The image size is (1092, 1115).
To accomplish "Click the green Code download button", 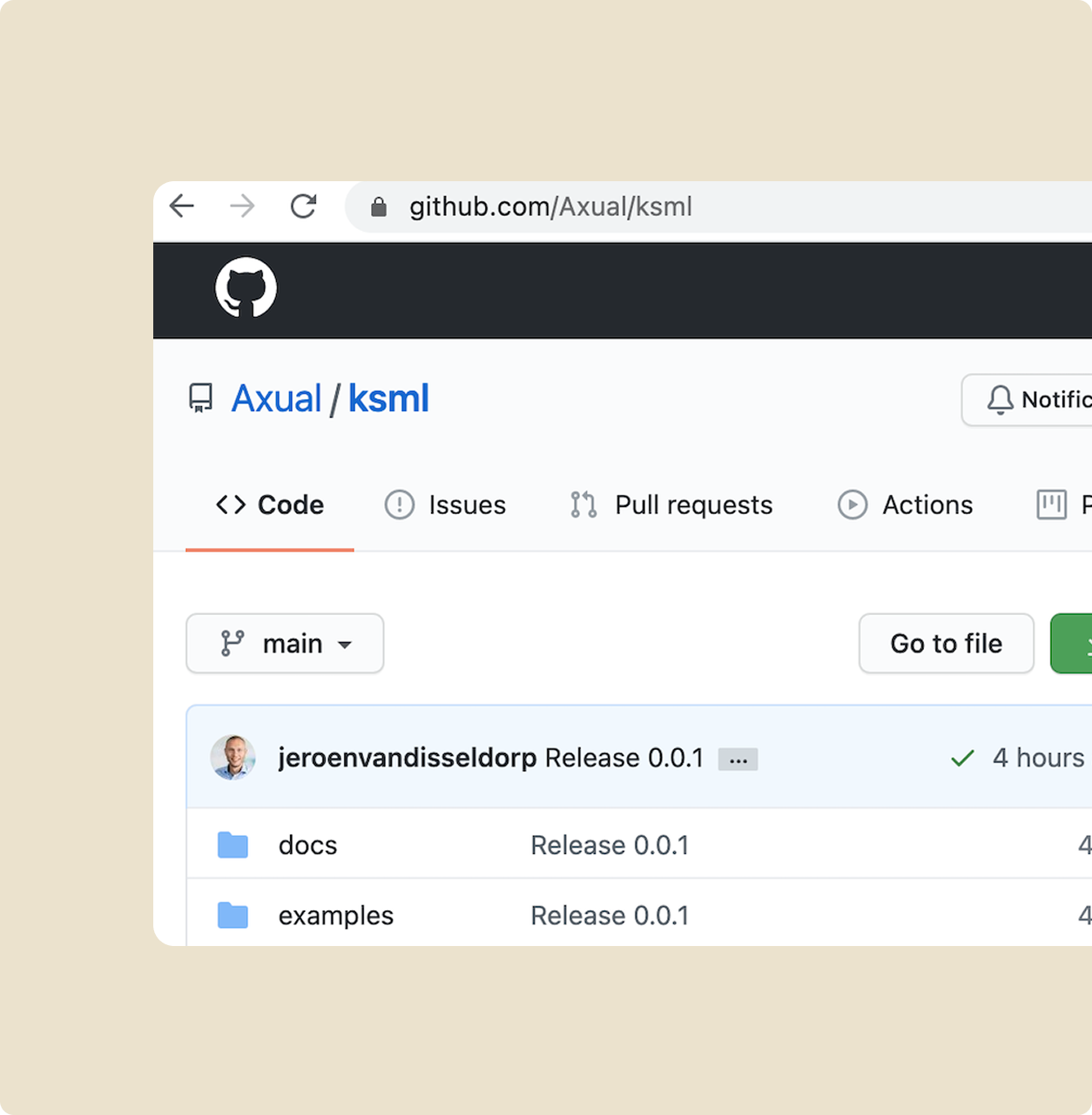I will tap(1071, 644).
